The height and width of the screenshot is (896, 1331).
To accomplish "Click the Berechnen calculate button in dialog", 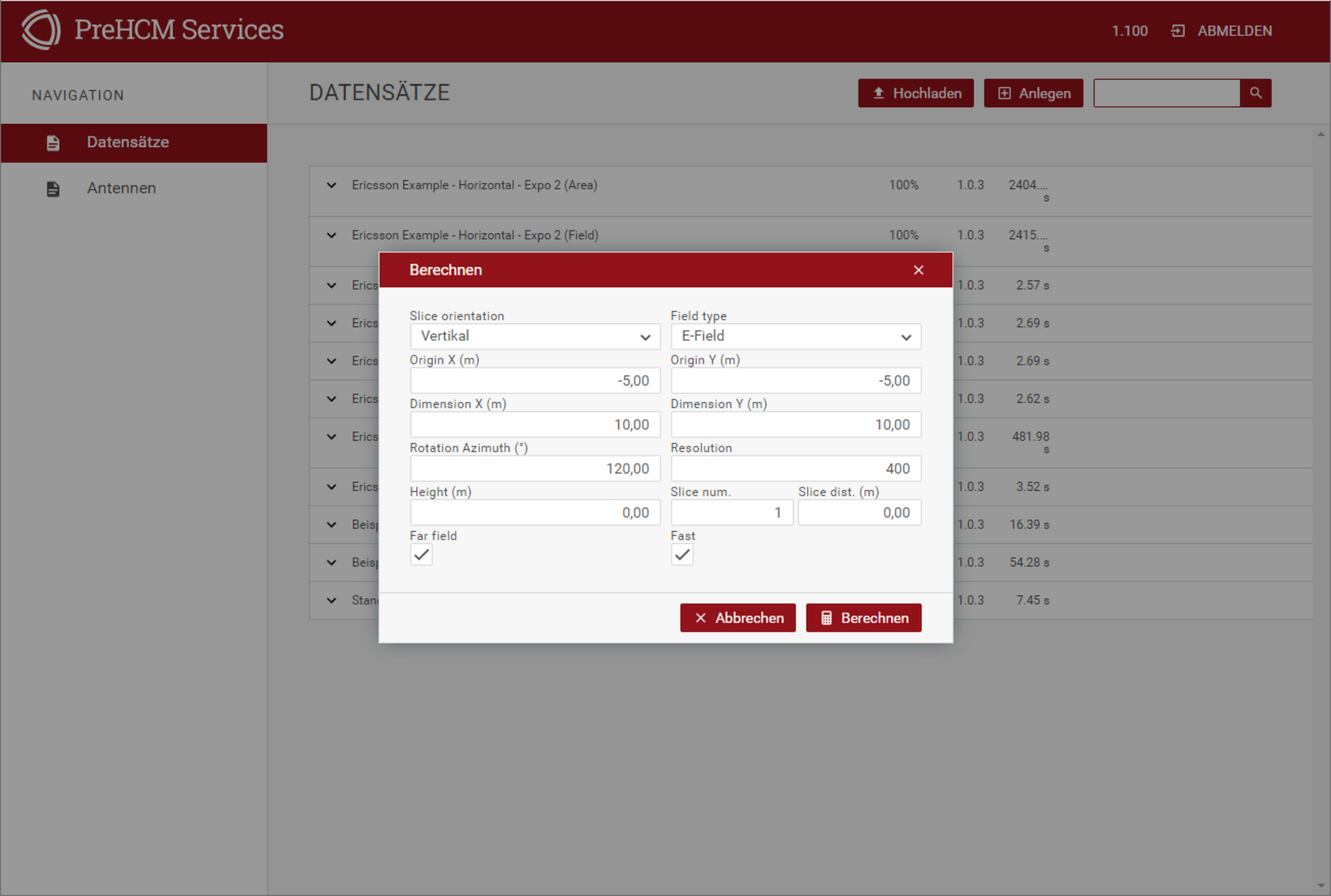I will [x=863, y=618].
